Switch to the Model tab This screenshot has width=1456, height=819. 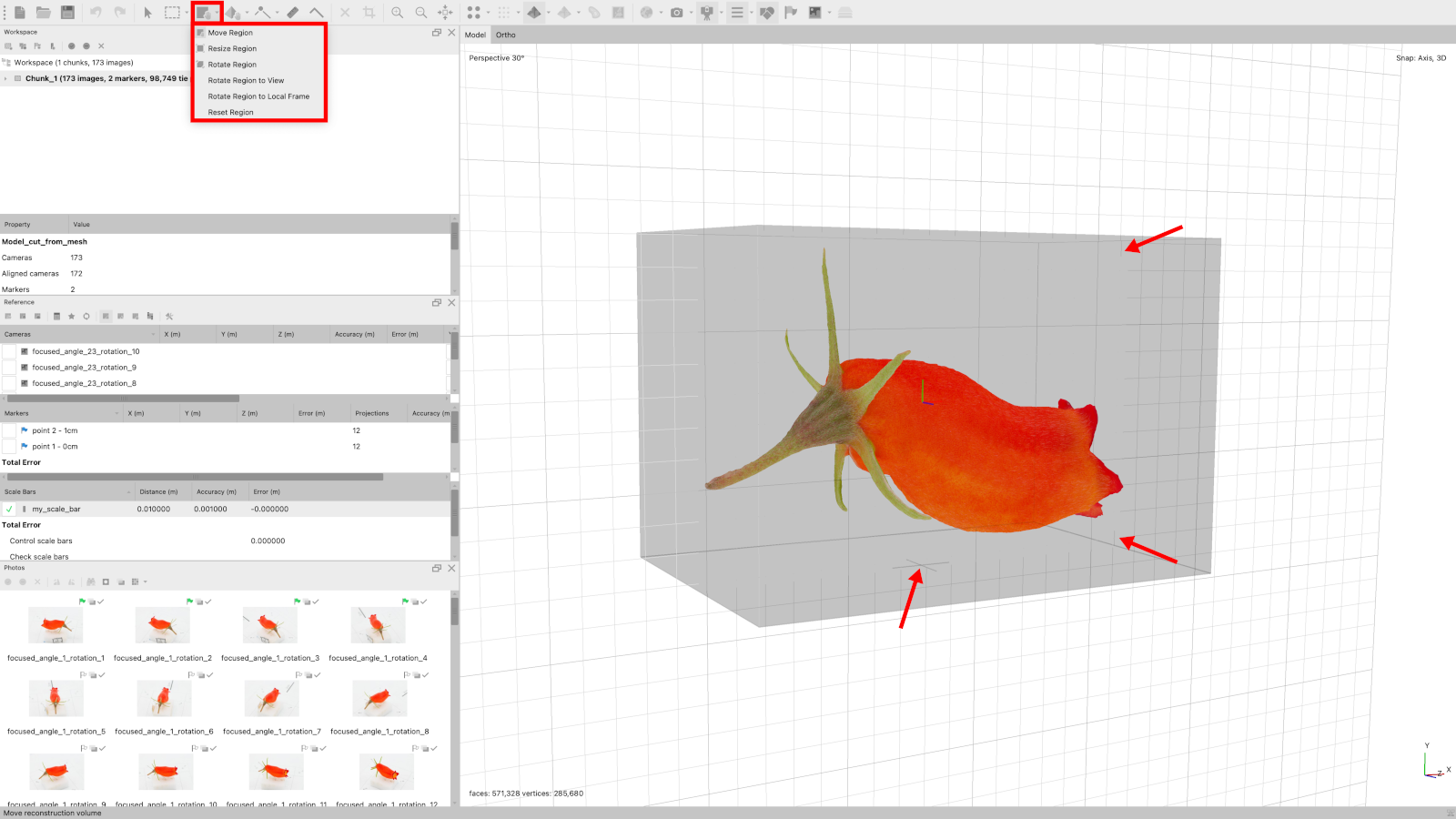click(475, 35)
